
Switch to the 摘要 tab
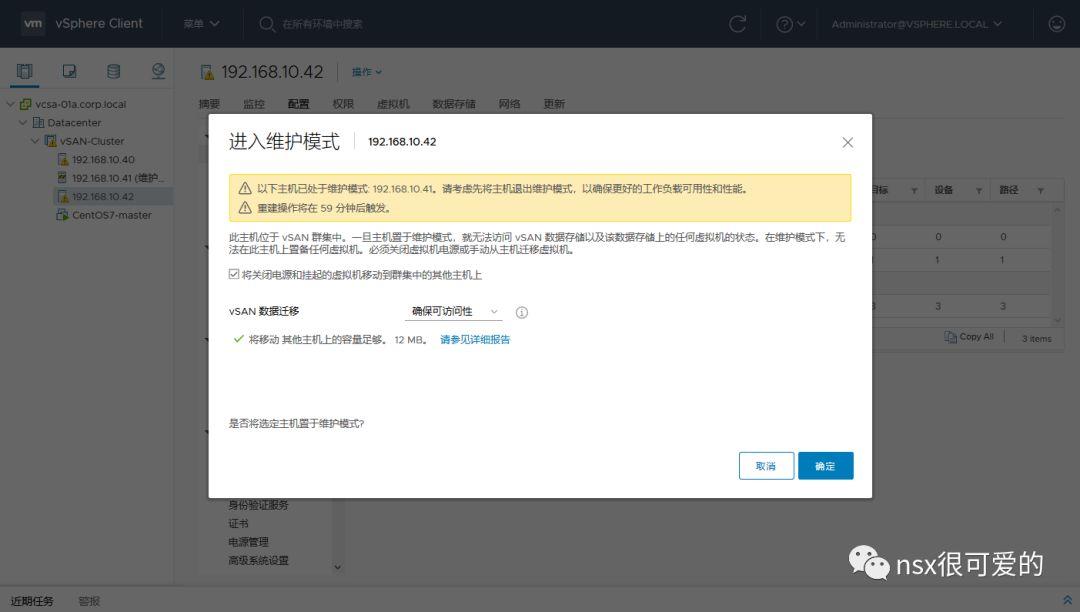click(209, 104)
